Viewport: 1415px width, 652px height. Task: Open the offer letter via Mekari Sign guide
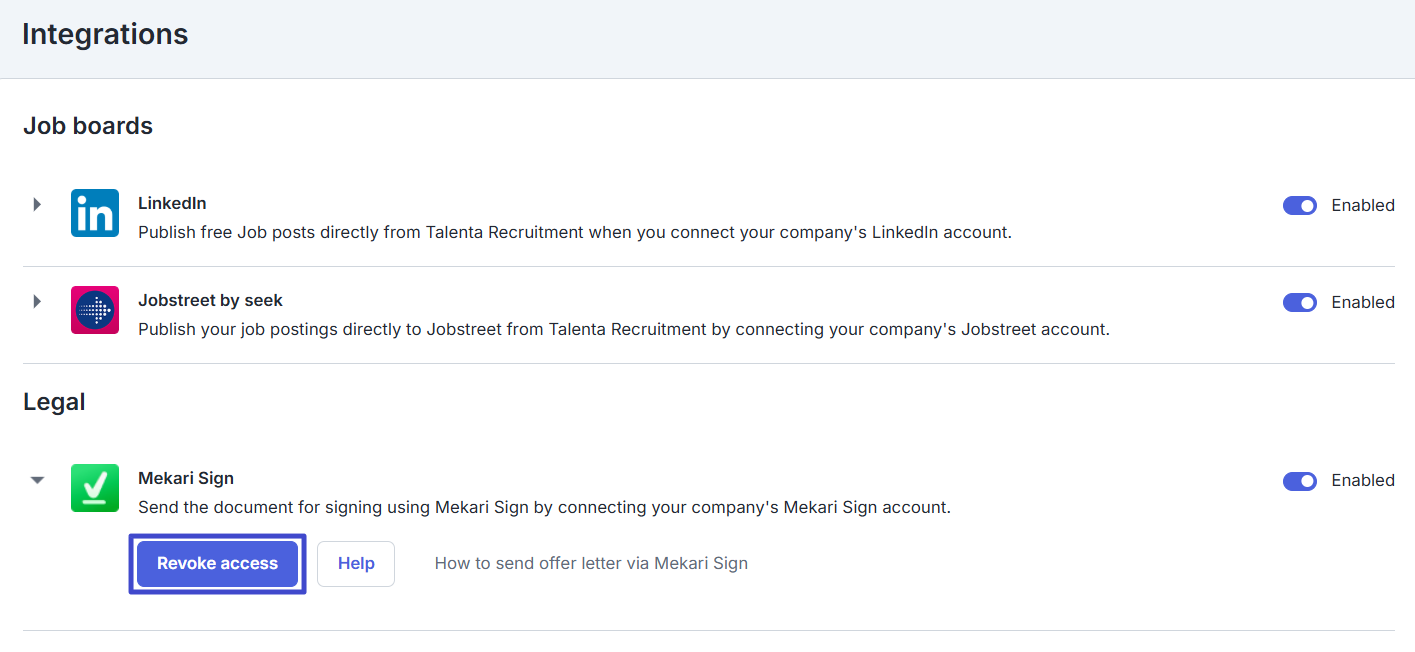coord(591,564)
